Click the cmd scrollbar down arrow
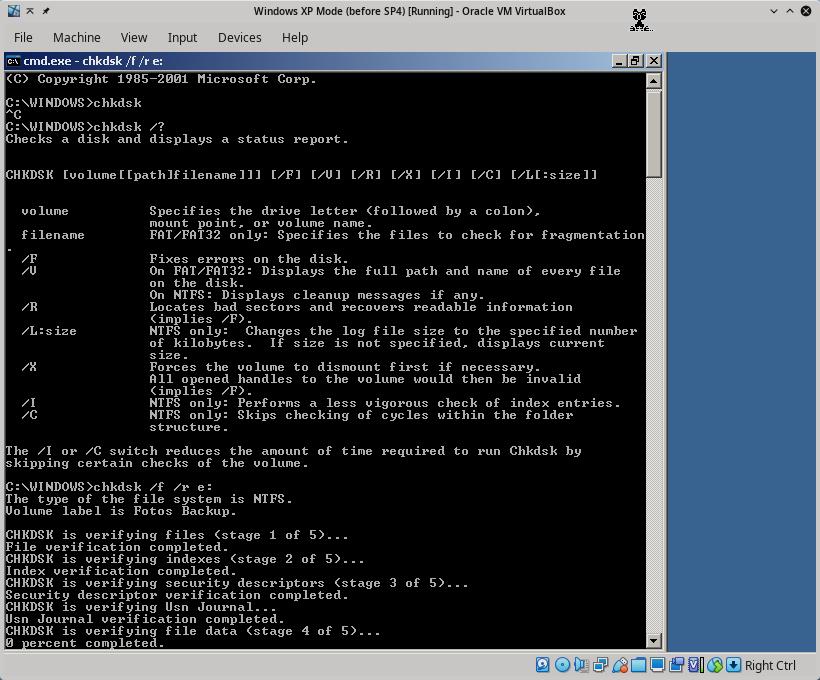Viewport: 820px width, 680px height. [x=654, y=641]
